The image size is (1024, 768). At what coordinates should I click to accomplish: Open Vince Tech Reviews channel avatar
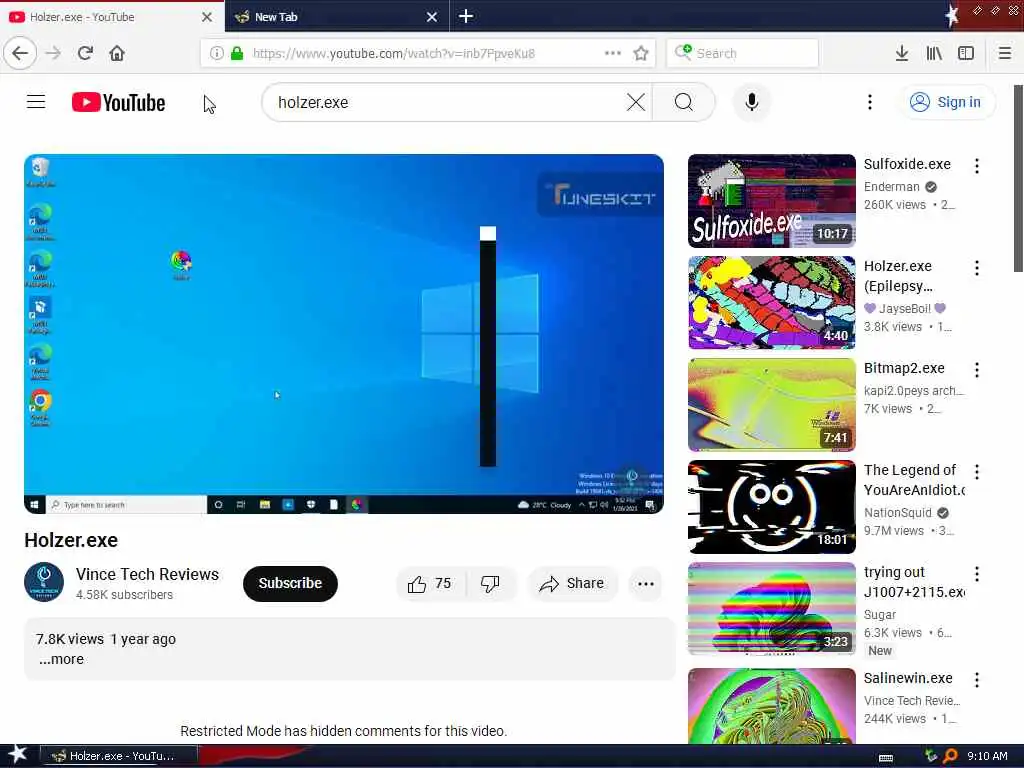pos(44,582)
